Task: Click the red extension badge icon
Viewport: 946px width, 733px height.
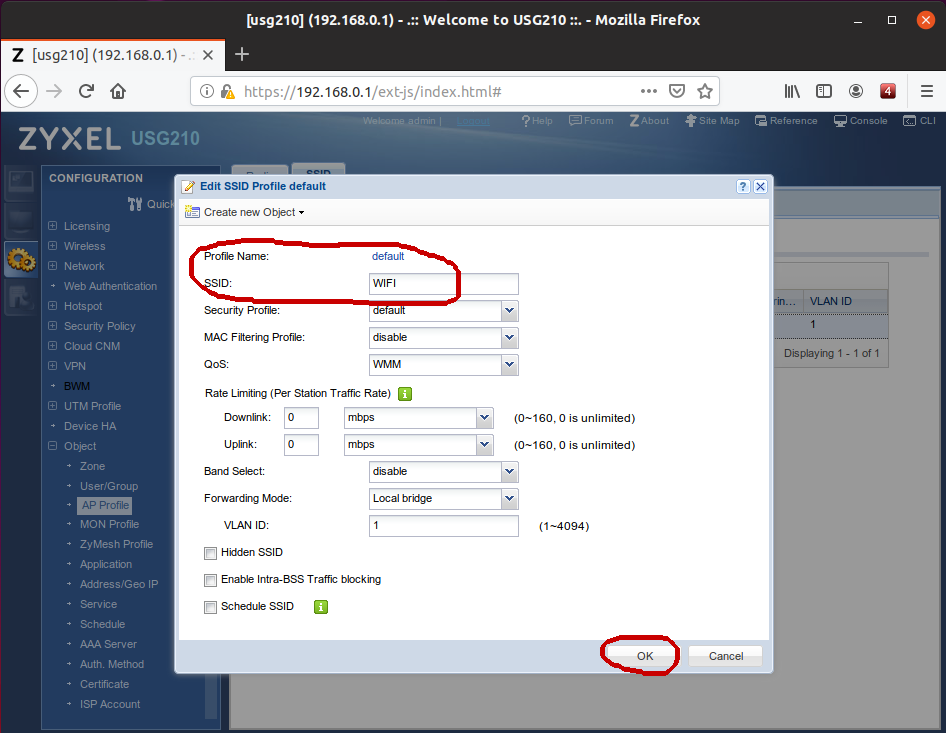Action: [x=887, y=91]
